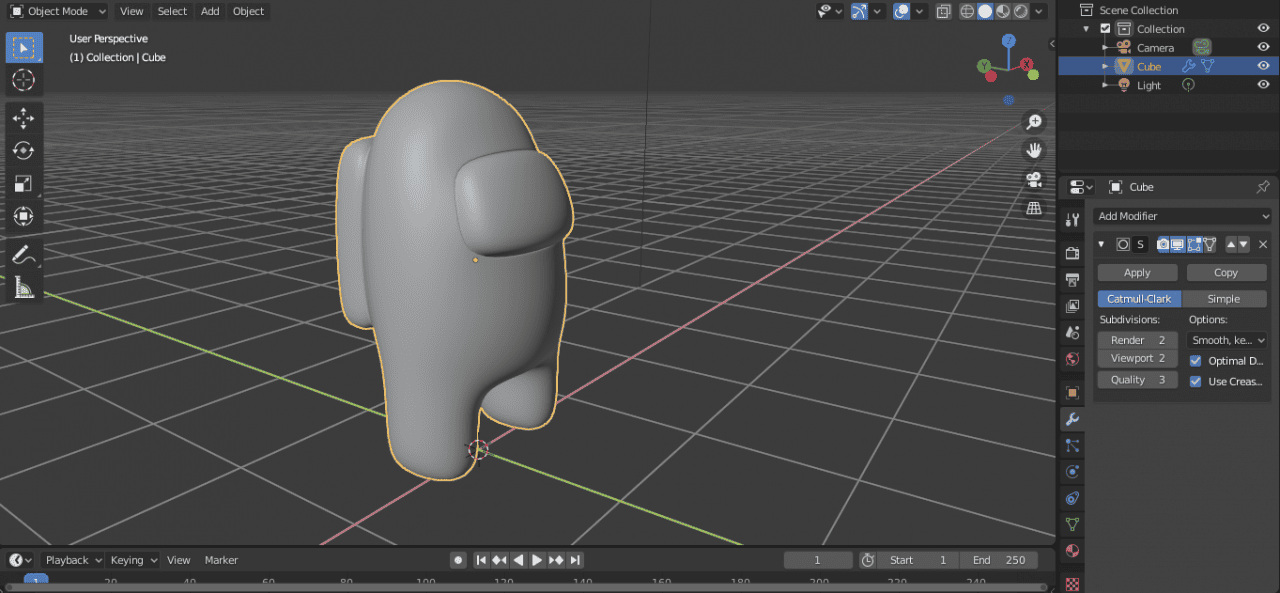Open the Material Properties tab
This screenshot has width=1280, height=593.
point(1072,551)
